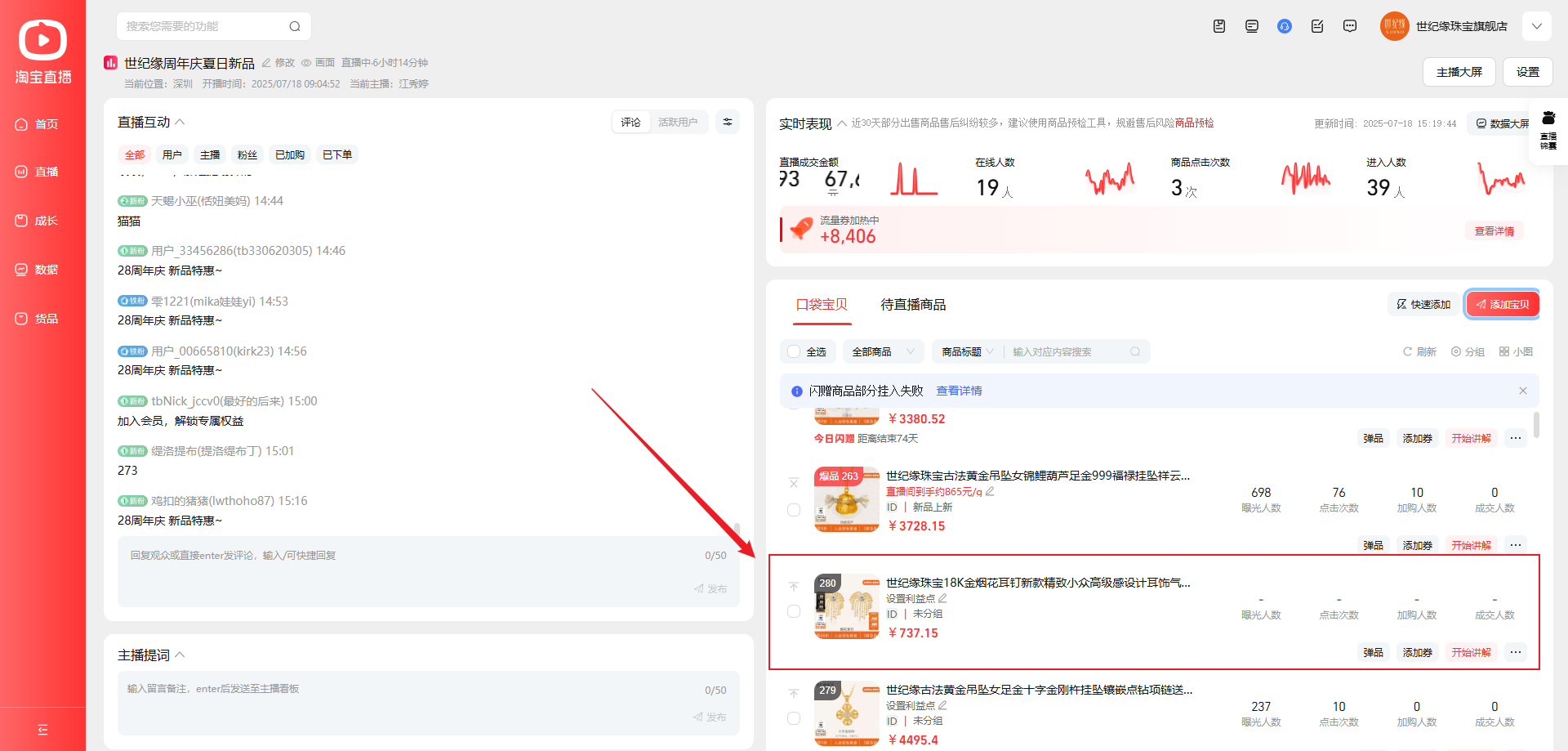
Task: Pin the 18K金烟花耳钉 item to top
Action: (794, 587)
